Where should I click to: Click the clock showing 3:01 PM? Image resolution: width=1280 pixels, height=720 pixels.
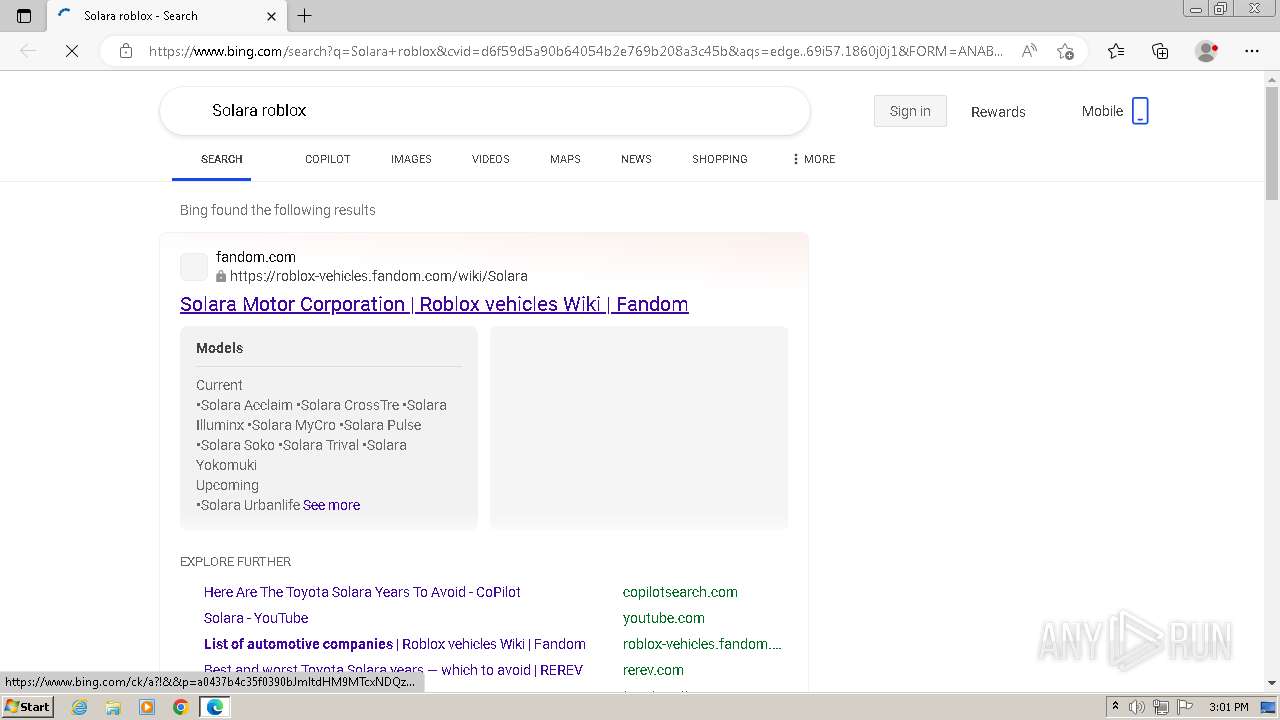point(1228,707)
